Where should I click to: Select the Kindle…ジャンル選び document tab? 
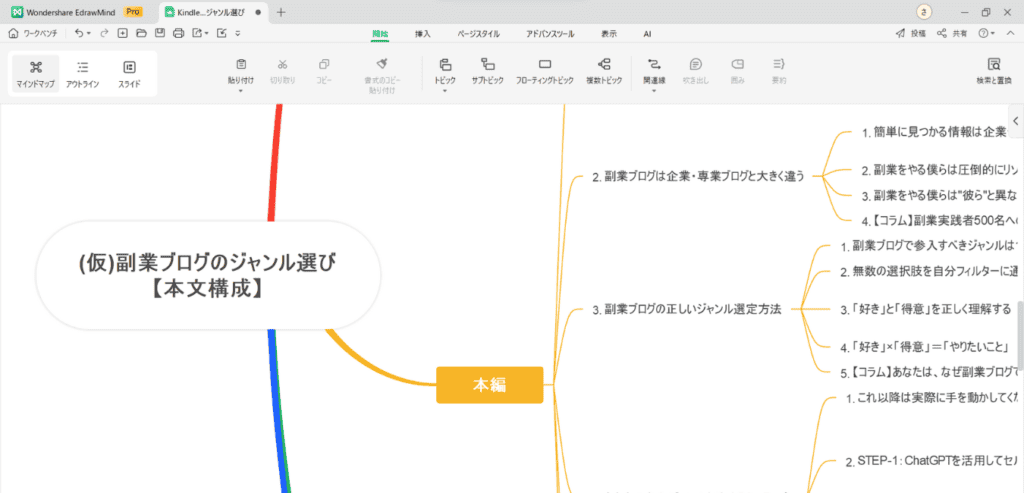coord(214,12)
